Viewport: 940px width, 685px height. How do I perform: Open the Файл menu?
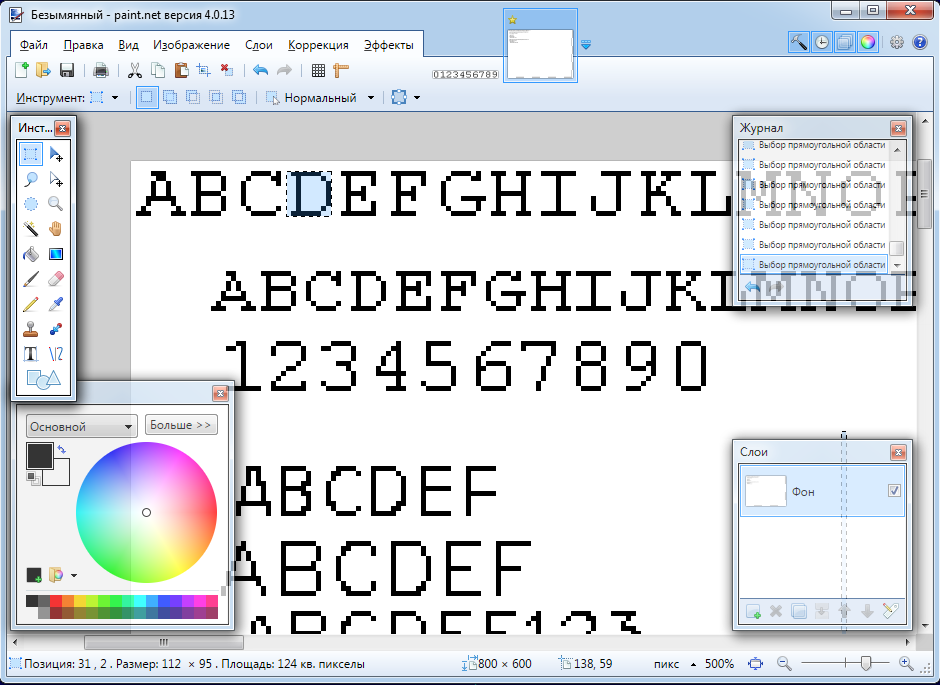tap(34, 45)
